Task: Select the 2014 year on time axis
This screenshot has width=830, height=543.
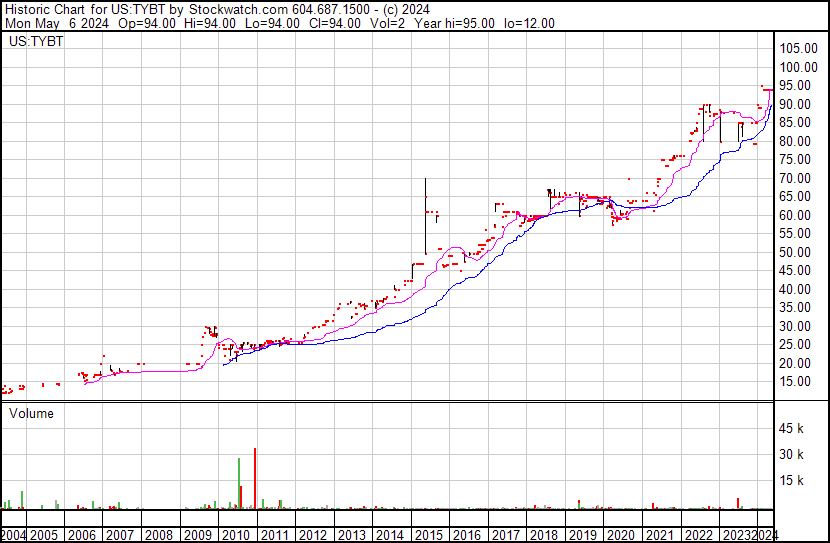Action: 390,535
